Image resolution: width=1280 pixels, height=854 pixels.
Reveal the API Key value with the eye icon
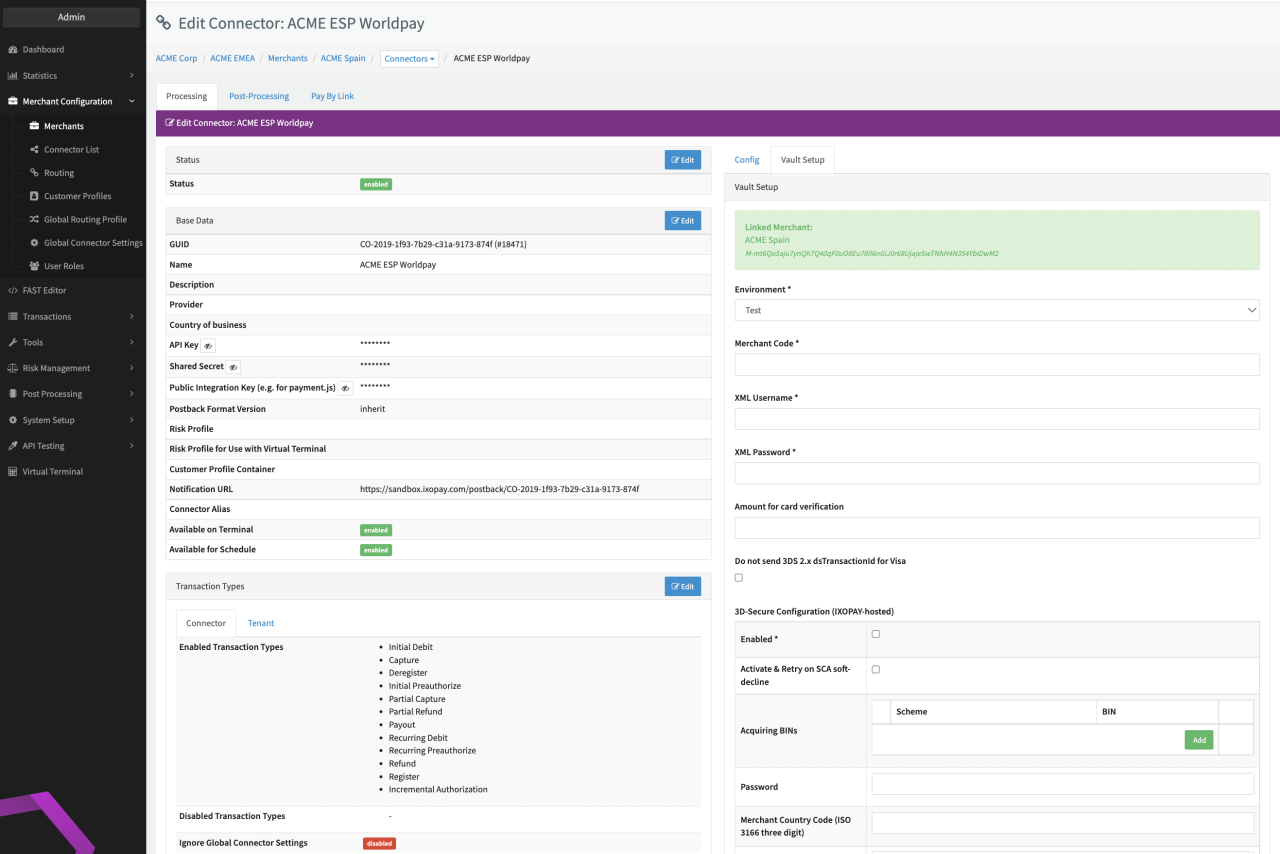pos(208,346)
